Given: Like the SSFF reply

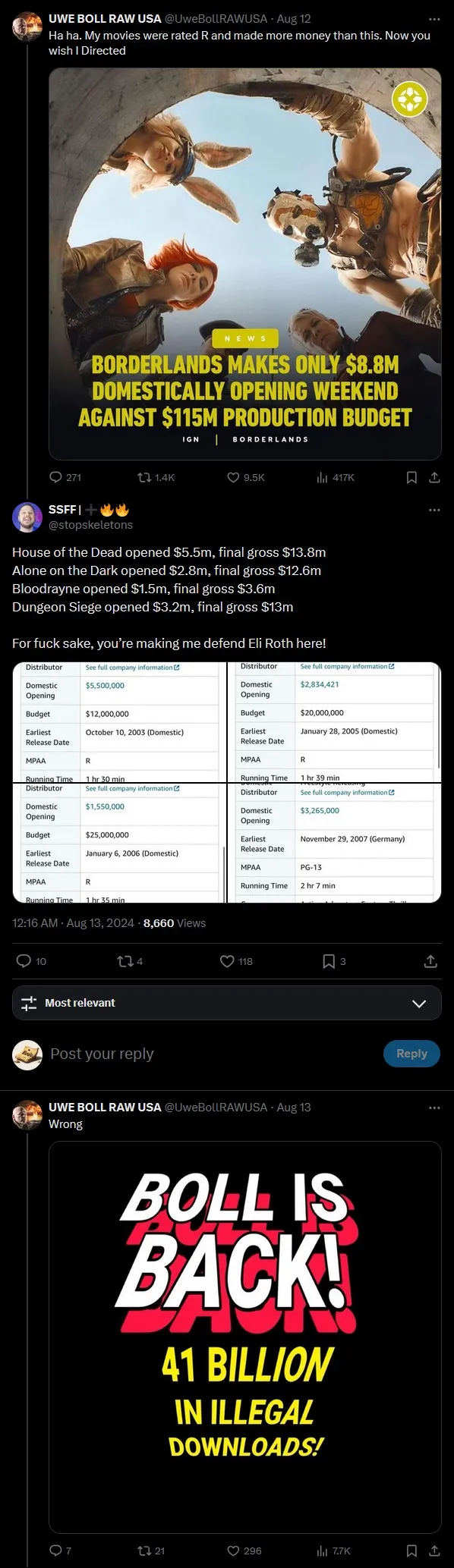Looking at the screenshot, I should [226, 960].
